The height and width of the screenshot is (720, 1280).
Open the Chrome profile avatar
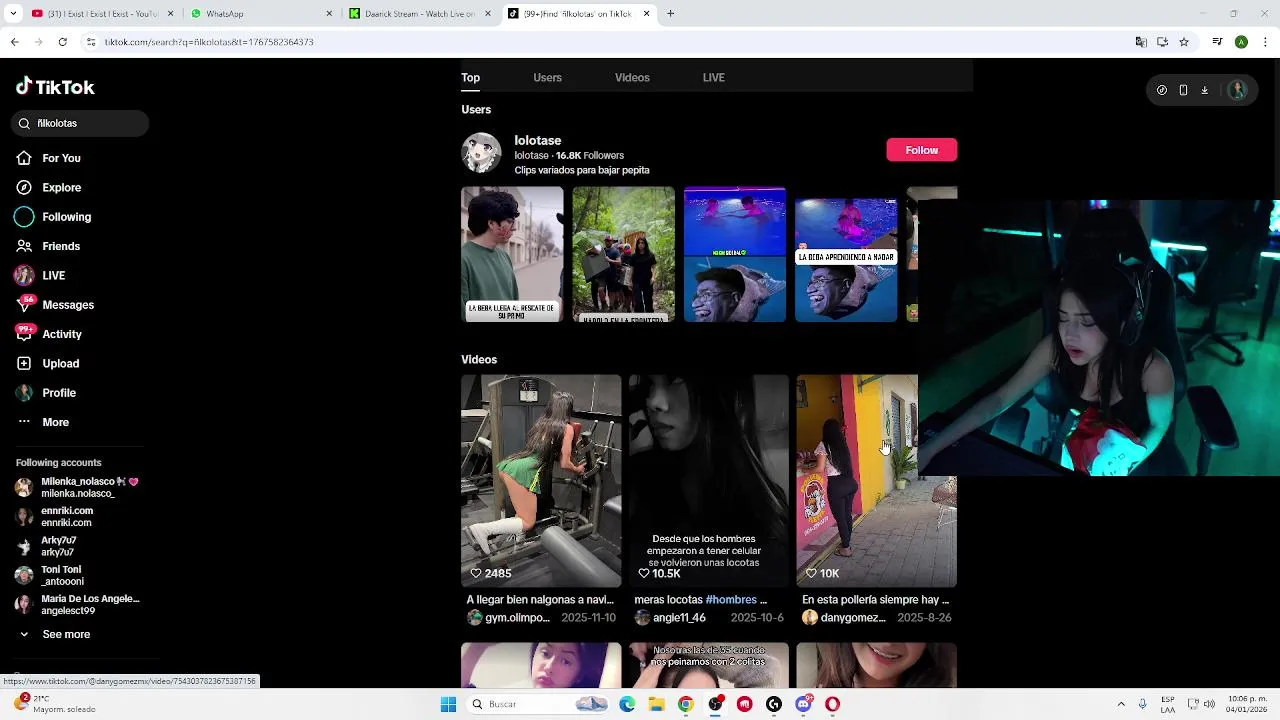pos(1241,42)
